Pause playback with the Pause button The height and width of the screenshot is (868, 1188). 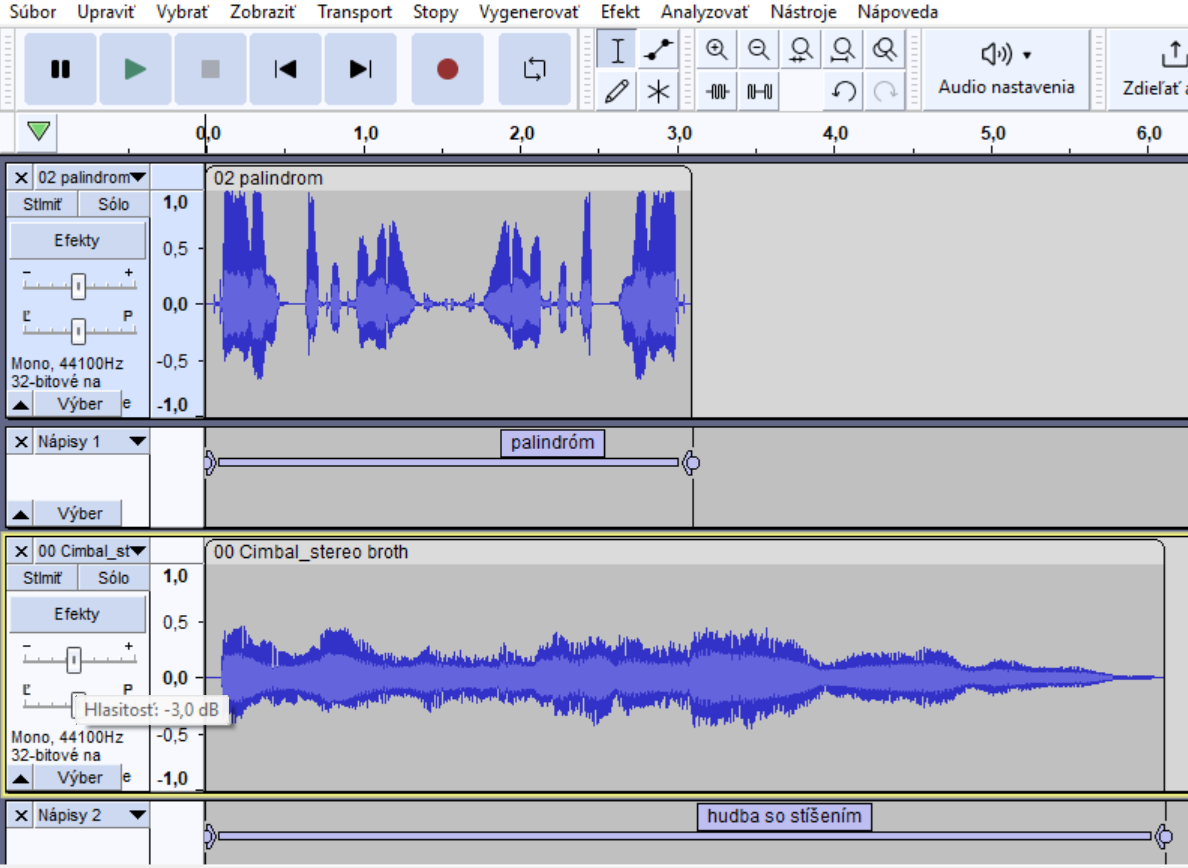pos(60,69)
